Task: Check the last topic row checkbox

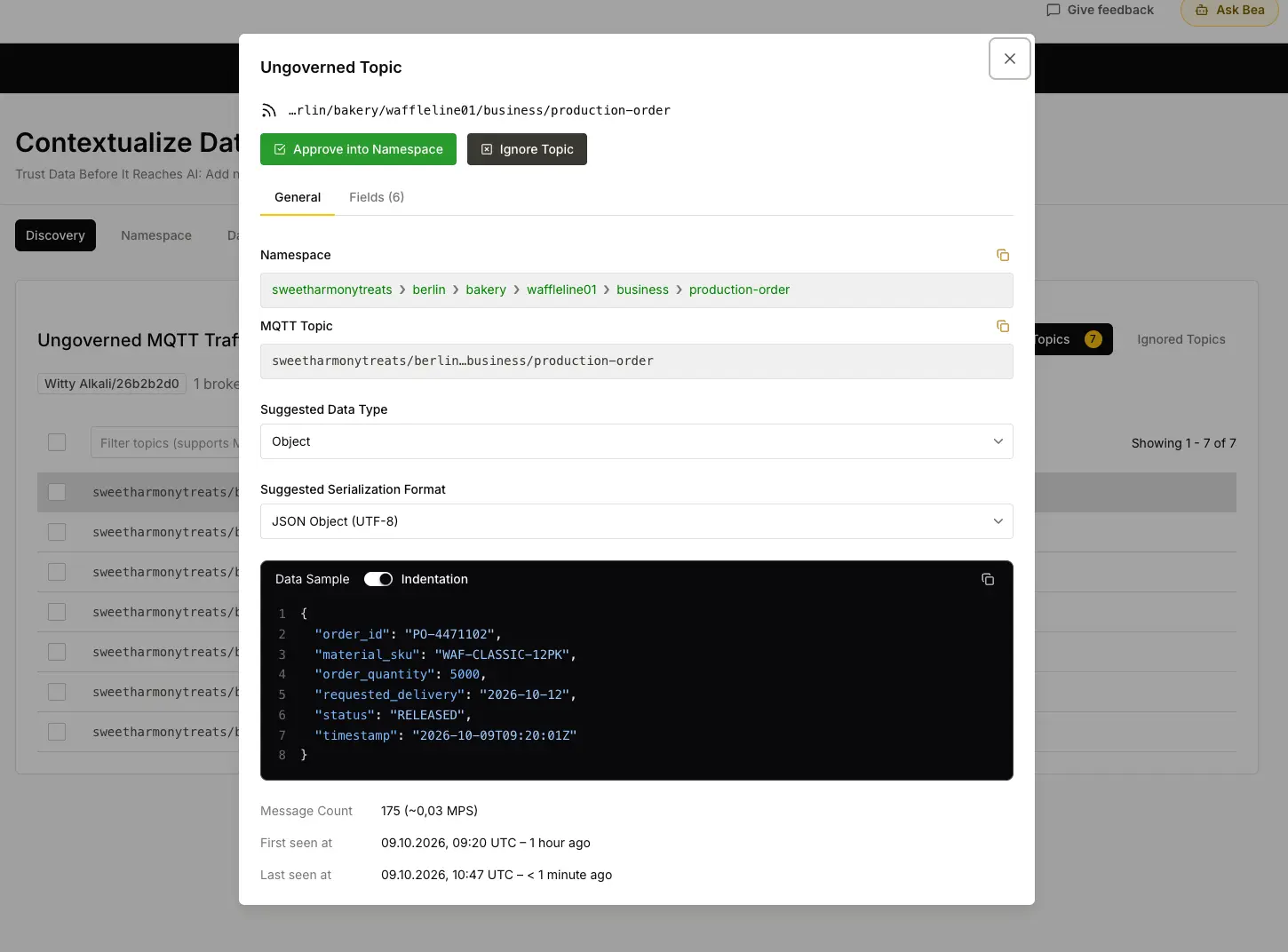Action: [57, 732]
